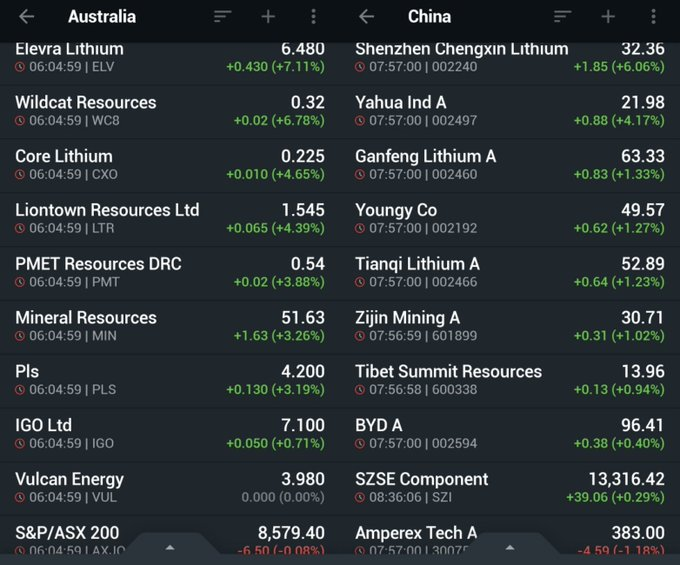This screenshot has height=565, width=680.
Task: Open S&P/ASX 200 index row
Action: [x=170, y=535]
